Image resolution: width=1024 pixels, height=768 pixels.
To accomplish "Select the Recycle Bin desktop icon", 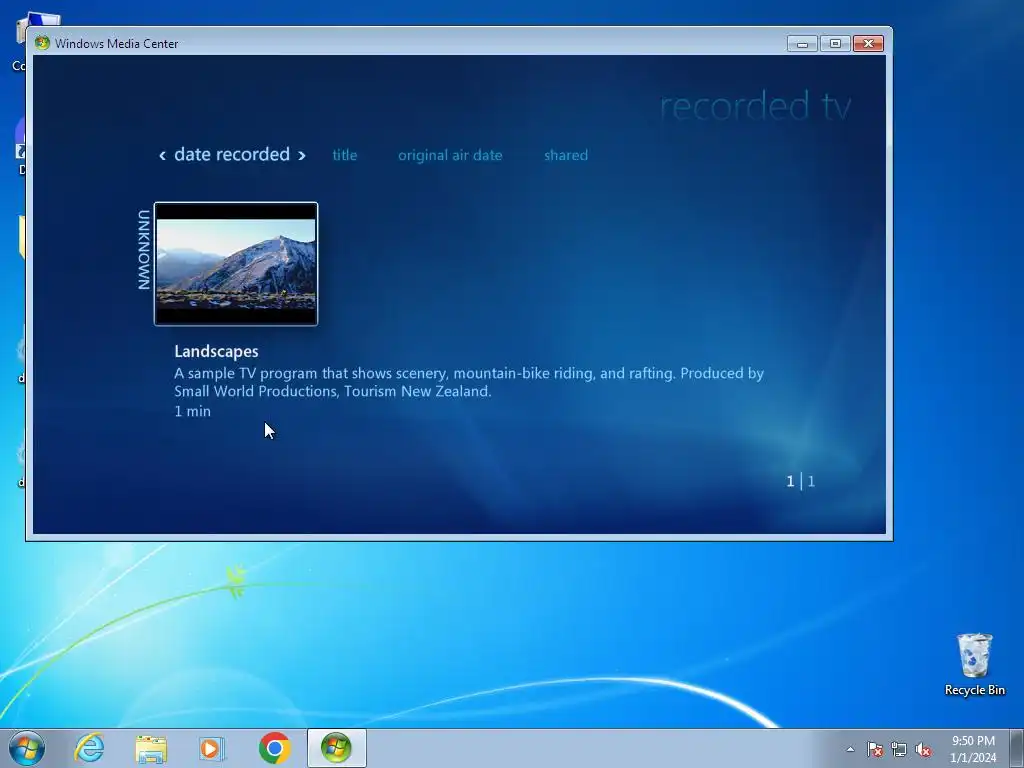I will coord(974,664).
